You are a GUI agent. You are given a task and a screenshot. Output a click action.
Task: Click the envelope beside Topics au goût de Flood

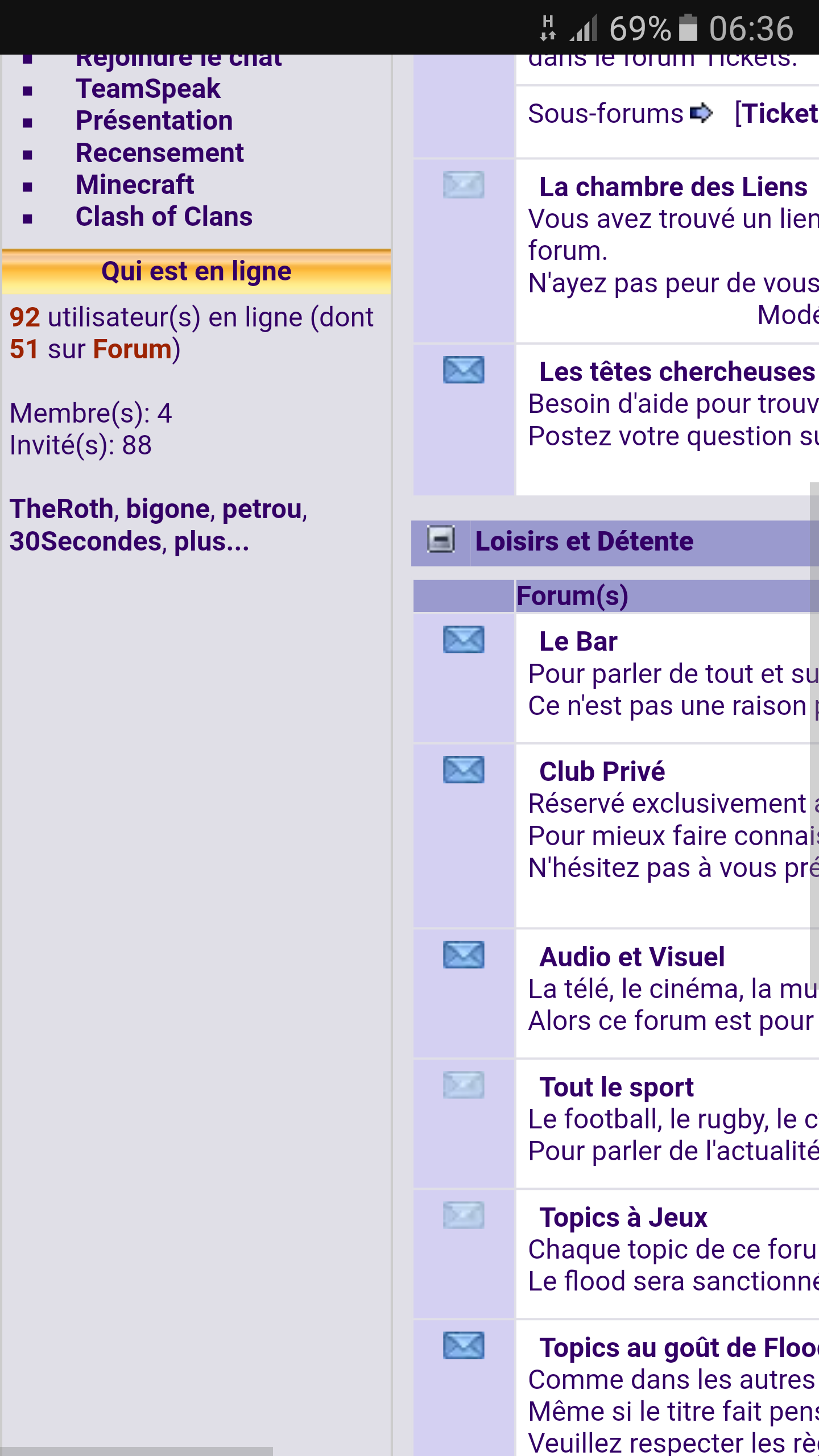(464, 1345)
